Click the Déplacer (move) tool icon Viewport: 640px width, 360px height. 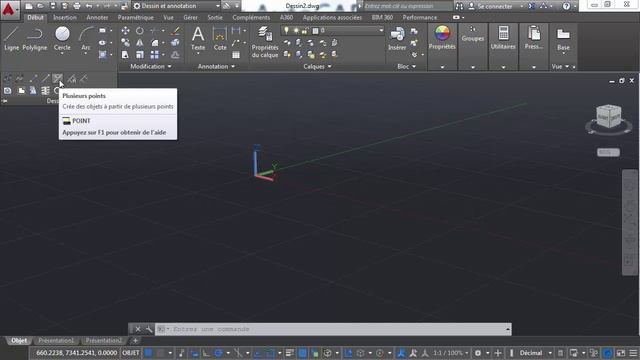click(125, 31)
